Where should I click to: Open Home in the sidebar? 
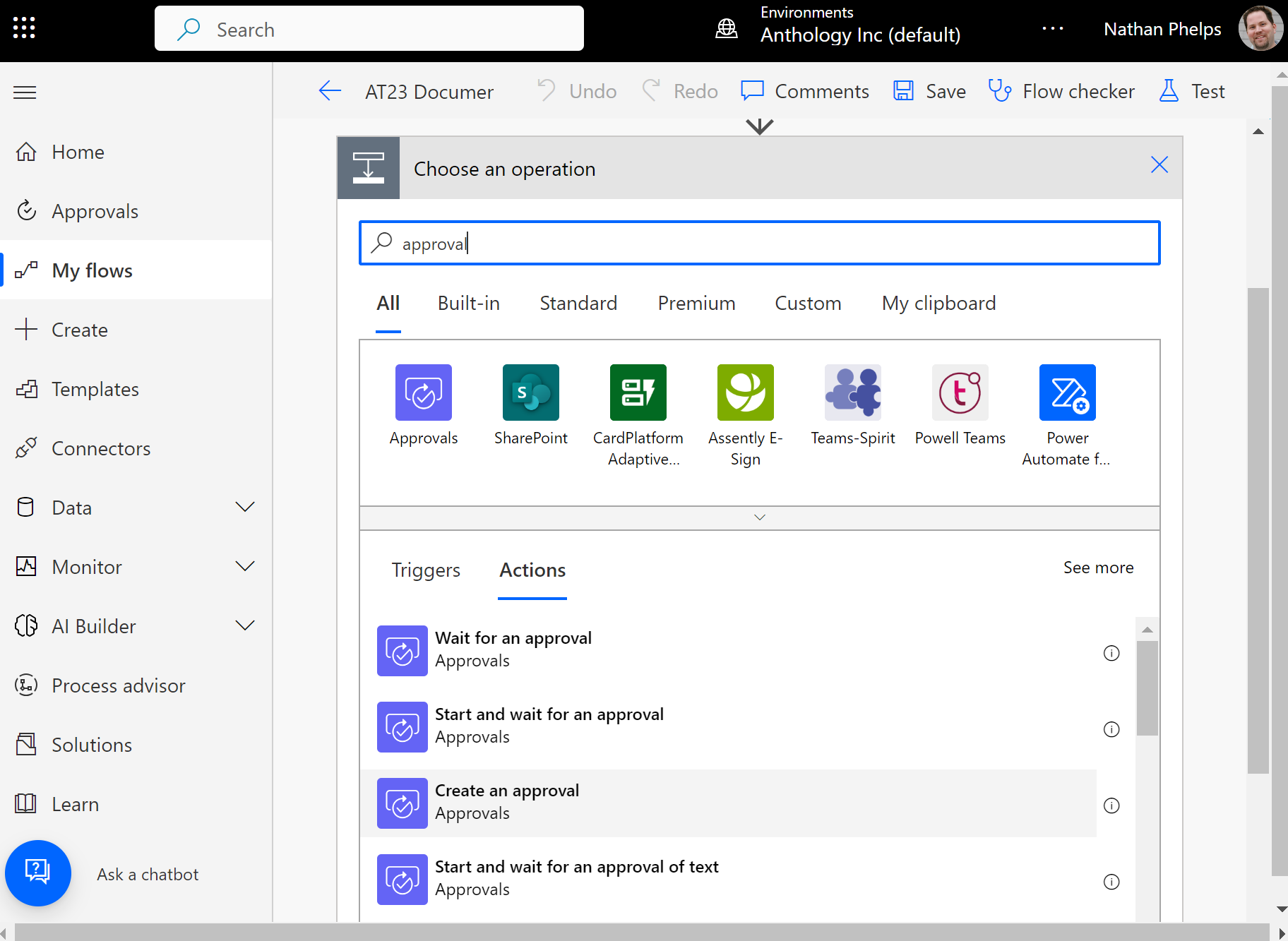point(136,152)
